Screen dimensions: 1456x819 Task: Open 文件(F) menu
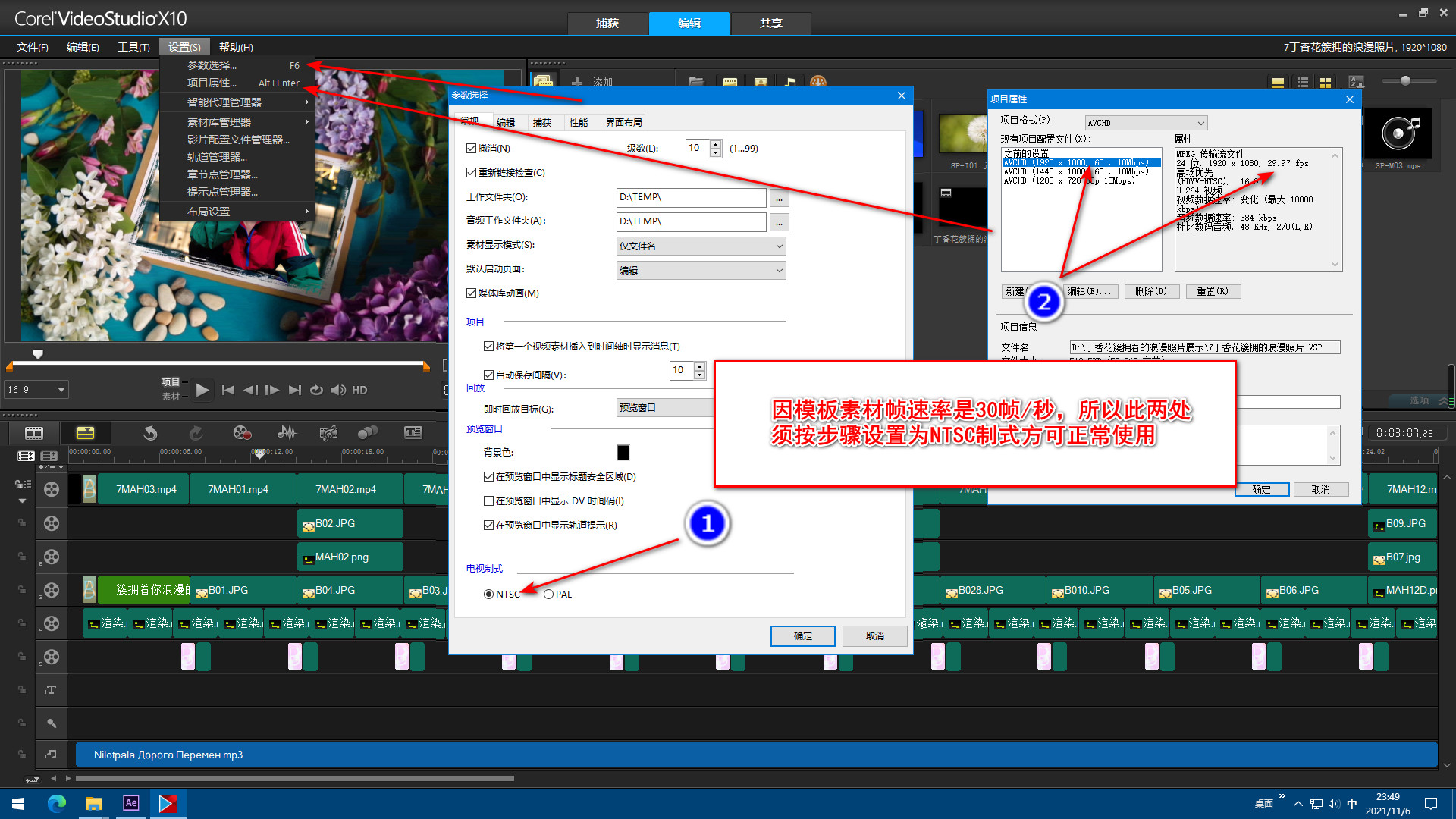pos(33,47)
